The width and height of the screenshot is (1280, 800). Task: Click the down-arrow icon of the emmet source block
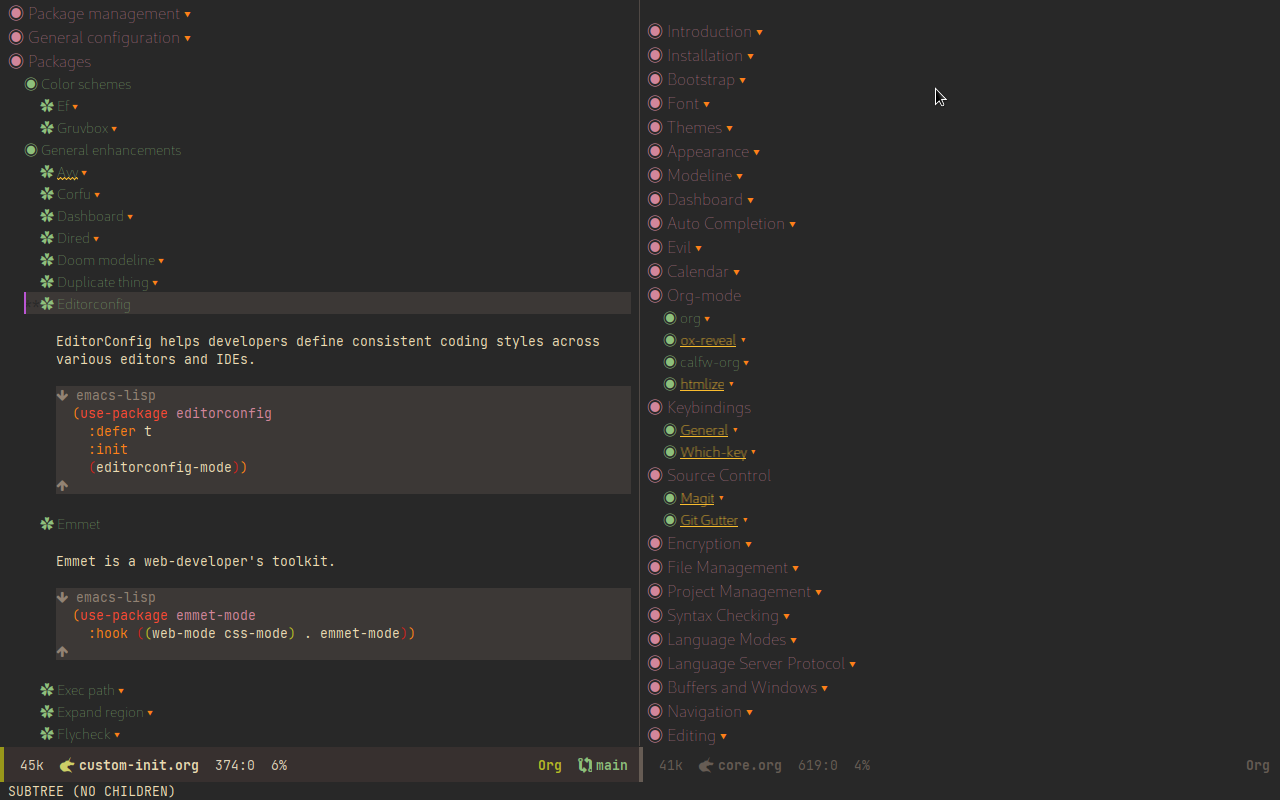62,597
